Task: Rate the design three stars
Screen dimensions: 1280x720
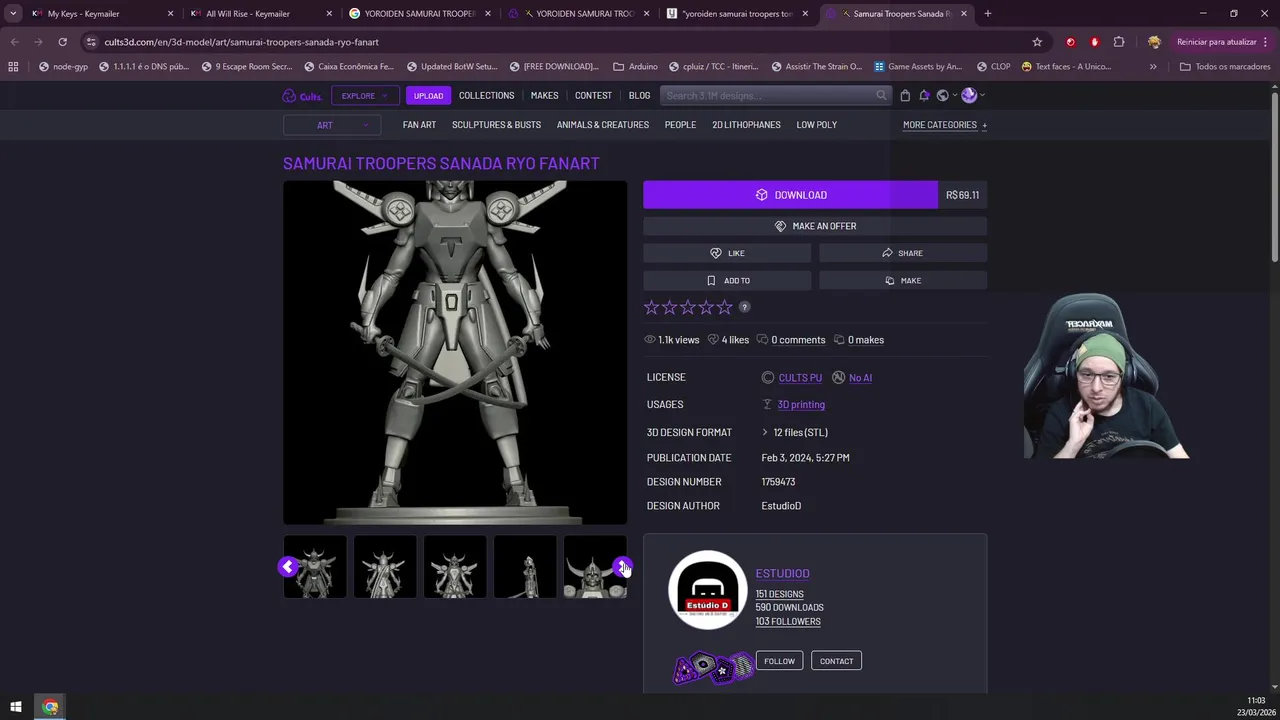Action: click(688, 308)
